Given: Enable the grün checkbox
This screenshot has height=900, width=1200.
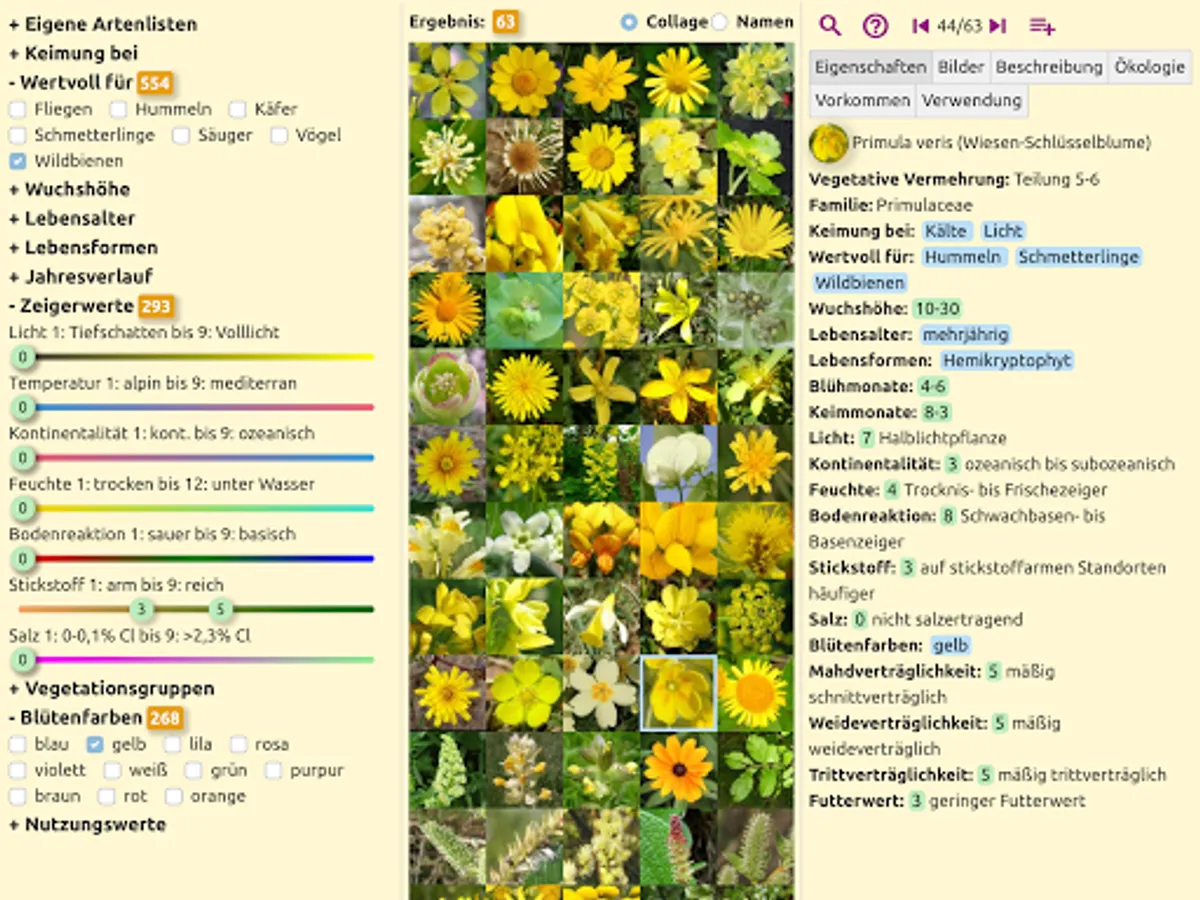Looking at the screenshot, I should [x=195, y=770].
